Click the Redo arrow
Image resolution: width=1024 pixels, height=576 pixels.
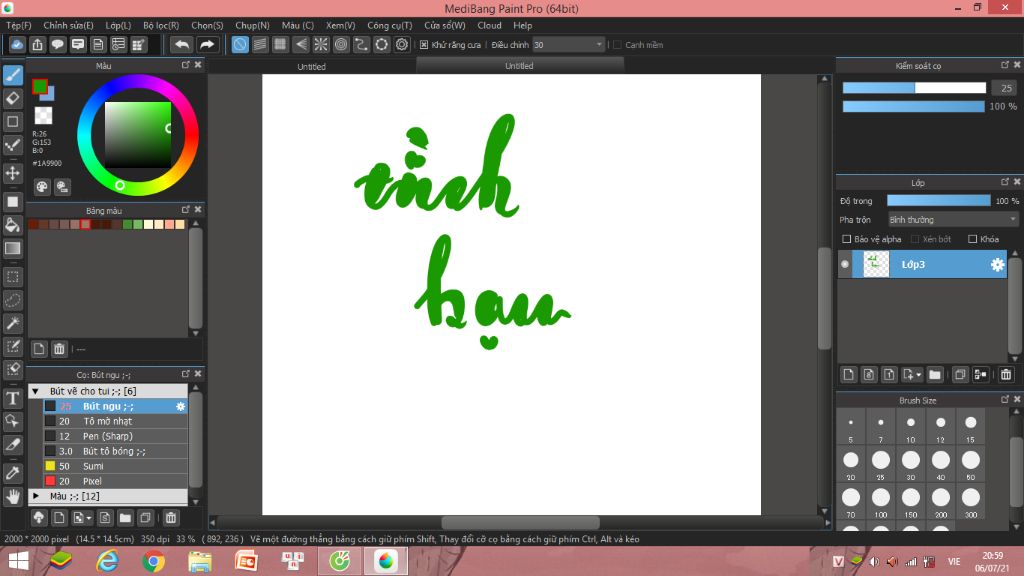tap(206, 44)
